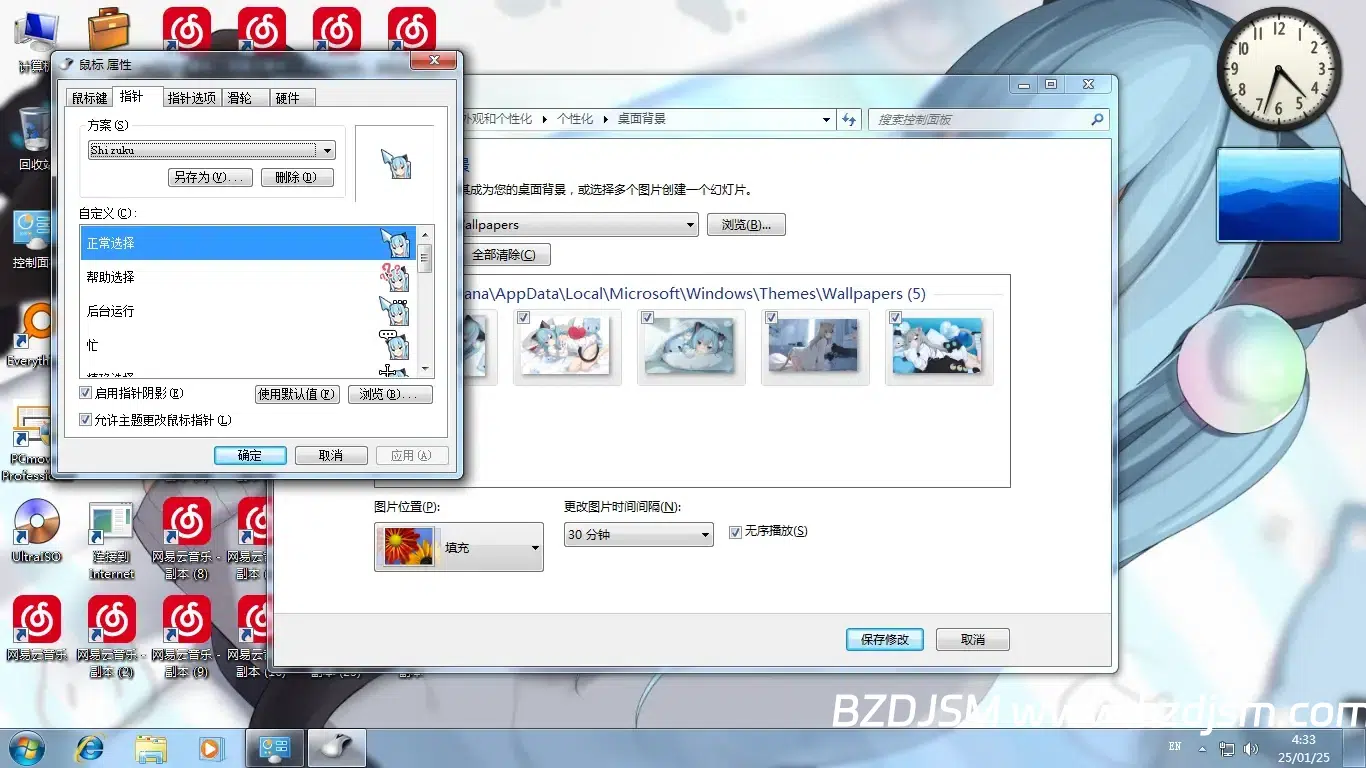Select 后台运行 pointer row
The image size is (1366, 768).
coord(248,311)
